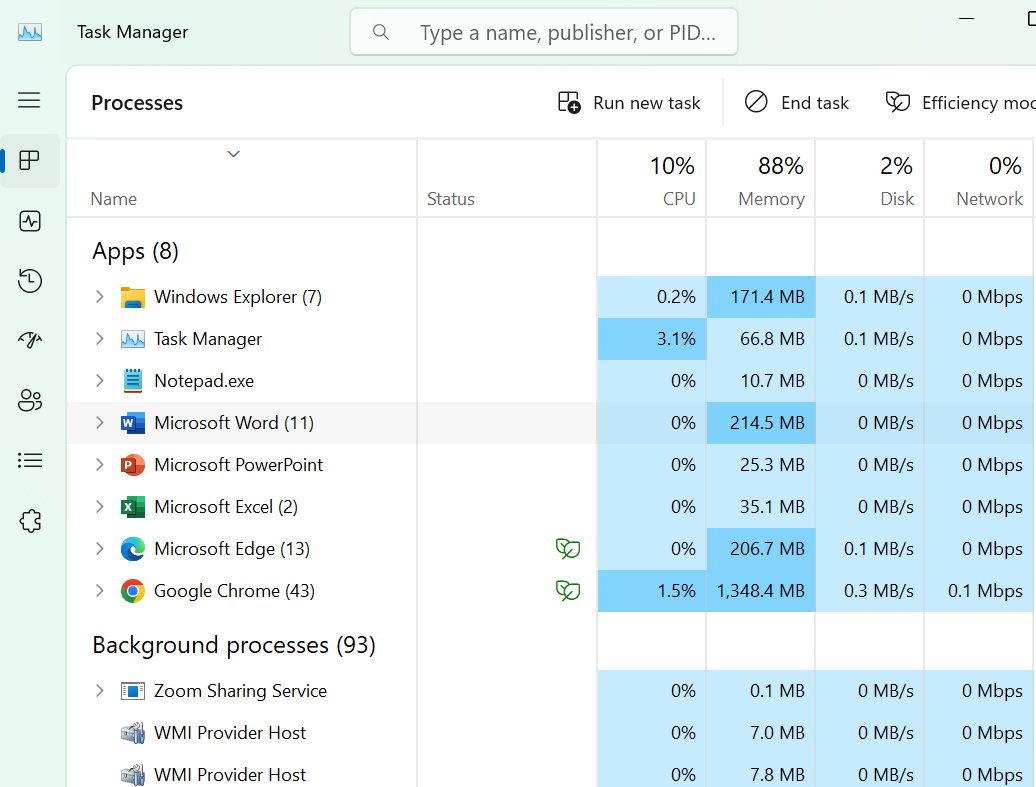Image resolution: width=1036 pixels, height=787 pixels.
Task: Open the Details sidebar tab
Action: 30,461
